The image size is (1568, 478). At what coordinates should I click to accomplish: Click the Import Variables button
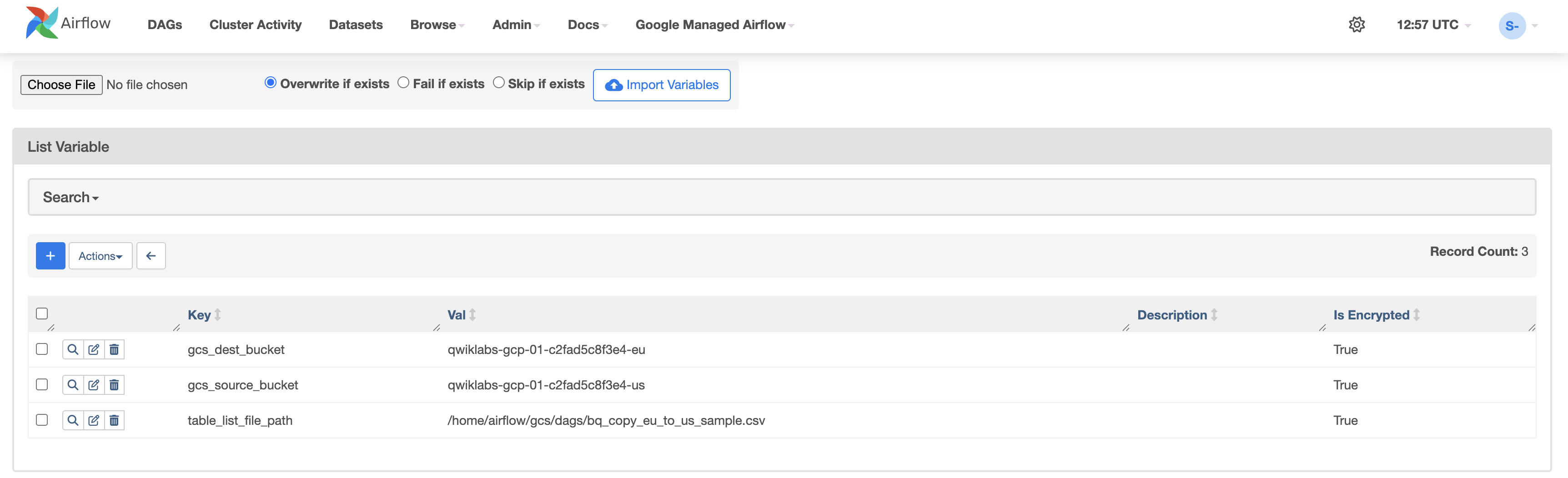pyautogui.click(x=661, y=85)
